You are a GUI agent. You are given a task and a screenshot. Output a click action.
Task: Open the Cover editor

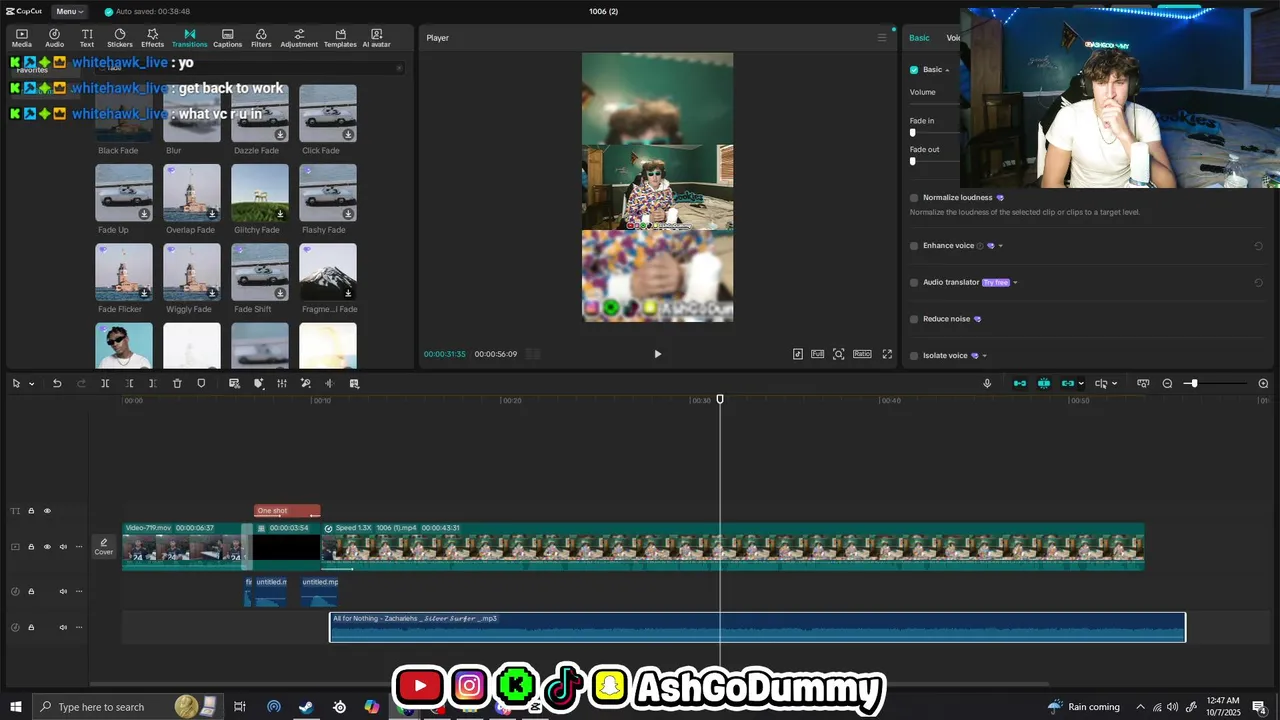[104, 547]
